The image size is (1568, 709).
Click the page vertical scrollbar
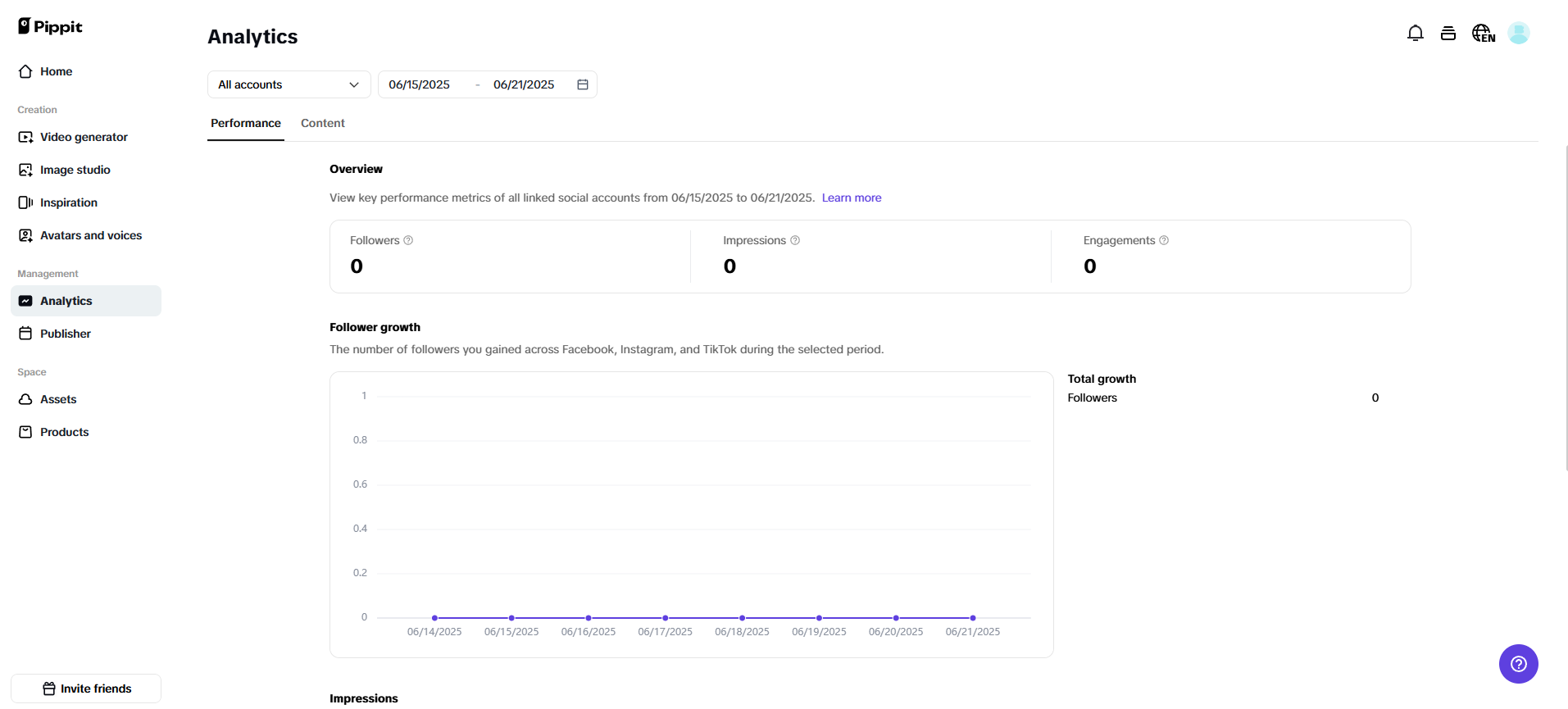1566,307
